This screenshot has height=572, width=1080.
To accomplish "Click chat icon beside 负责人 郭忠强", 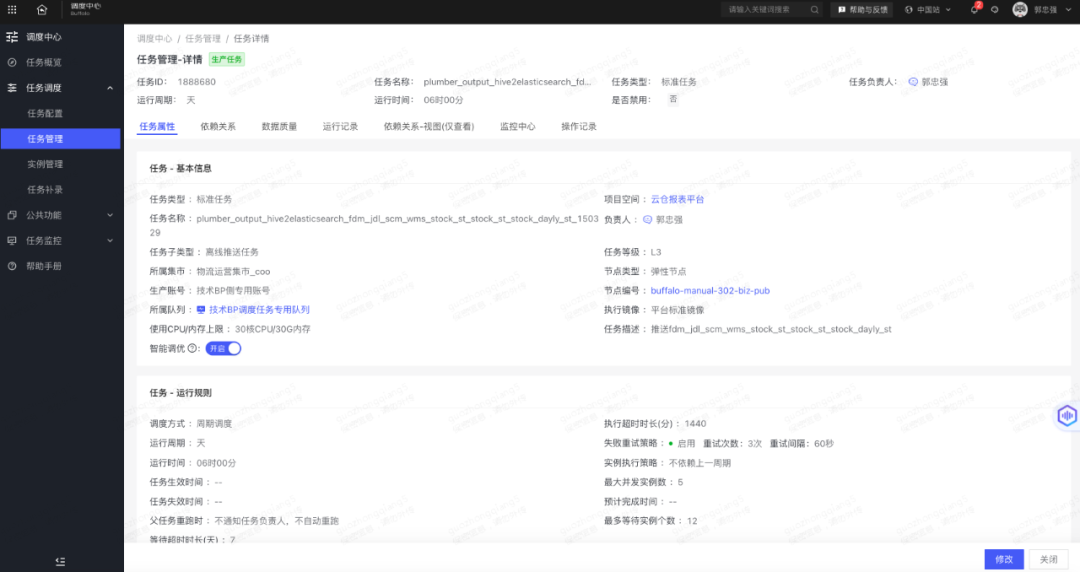I will 647,220.
